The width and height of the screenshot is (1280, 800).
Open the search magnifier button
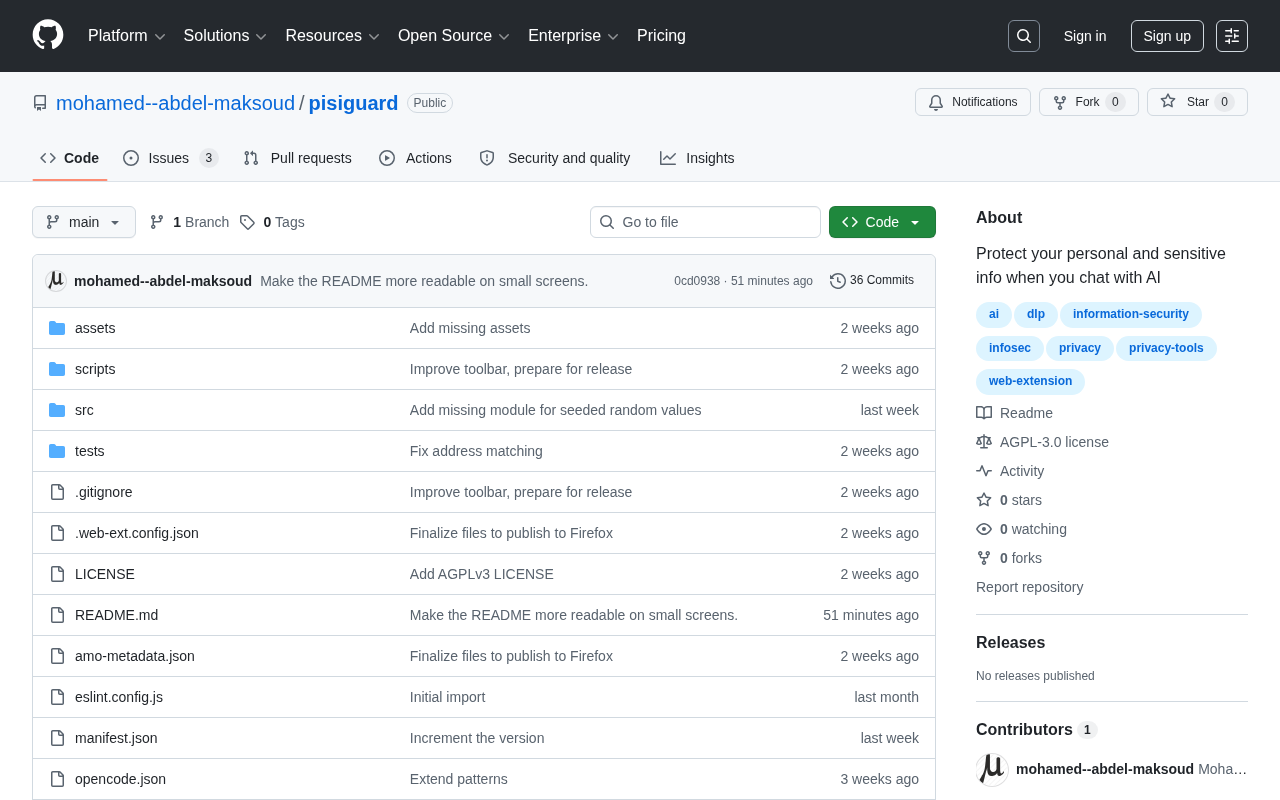click(1024, 36)
